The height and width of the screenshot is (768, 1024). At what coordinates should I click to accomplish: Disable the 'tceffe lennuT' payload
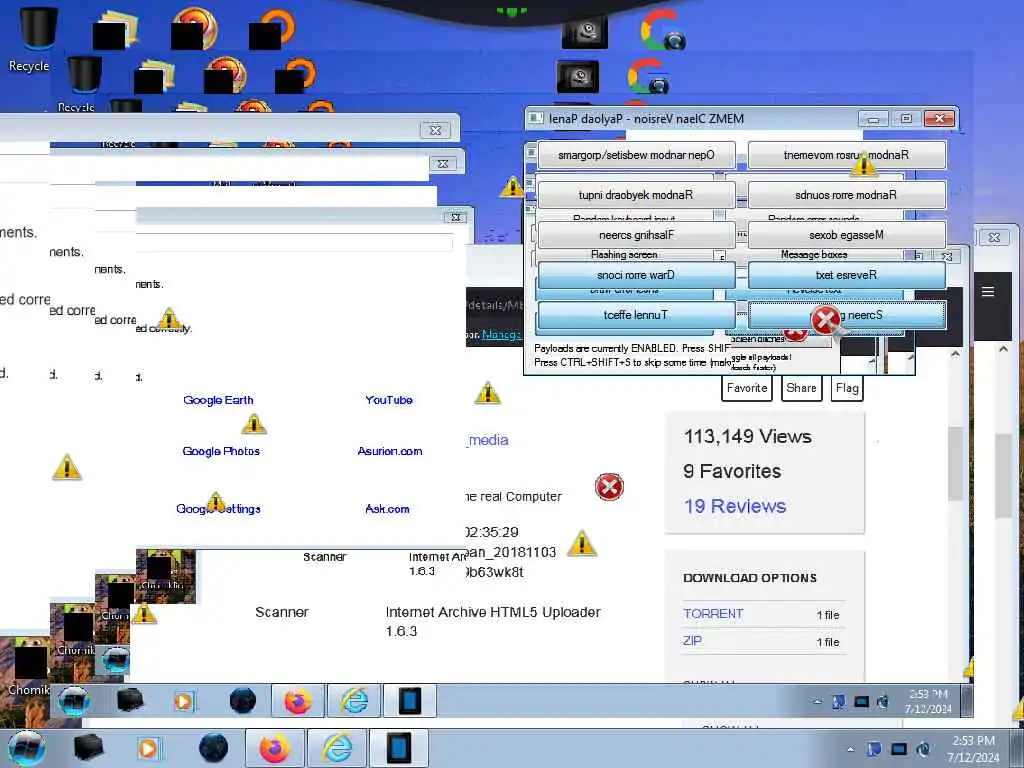tap(636, 315)
